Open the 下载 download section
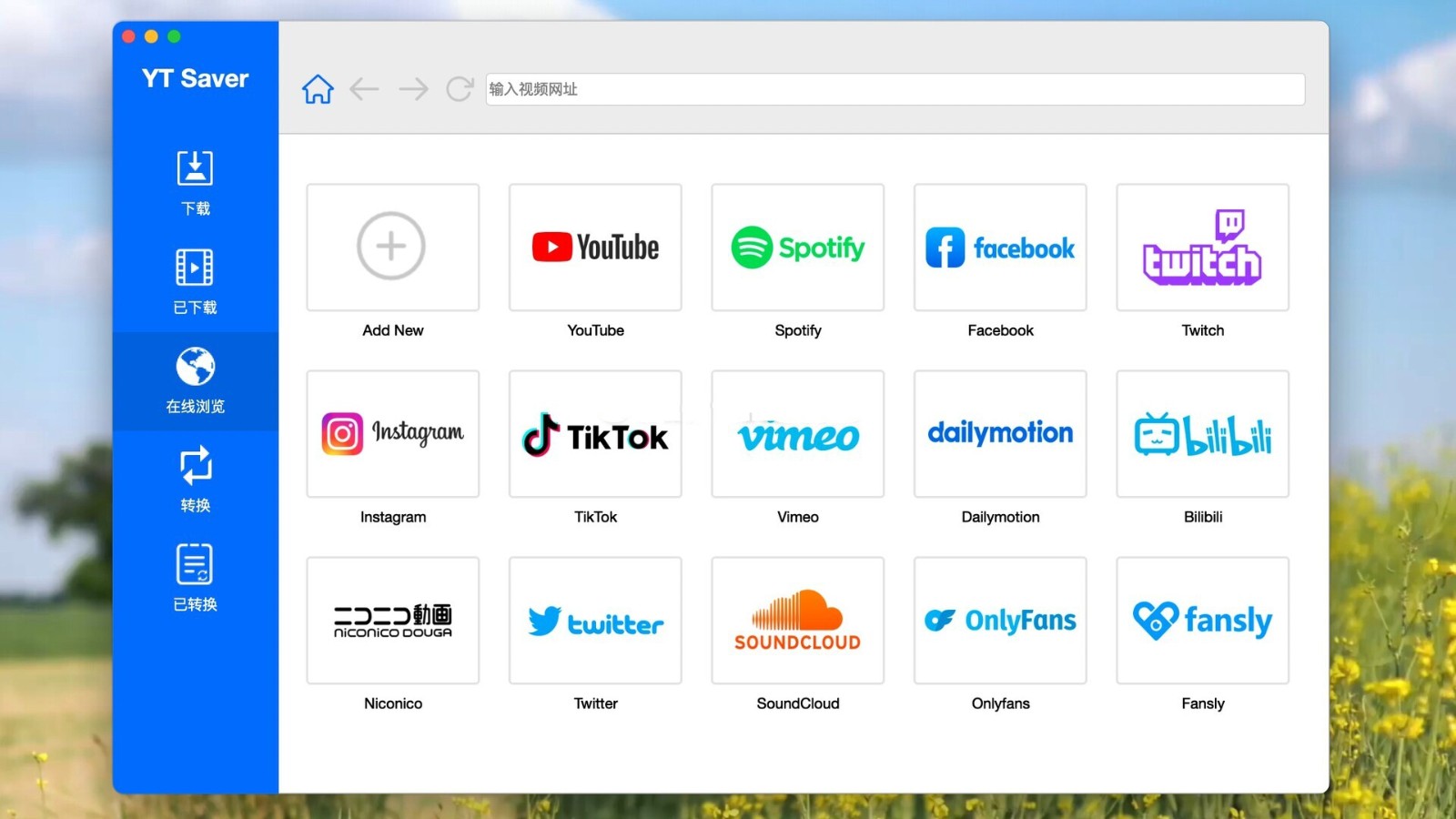 coord(195,183)
